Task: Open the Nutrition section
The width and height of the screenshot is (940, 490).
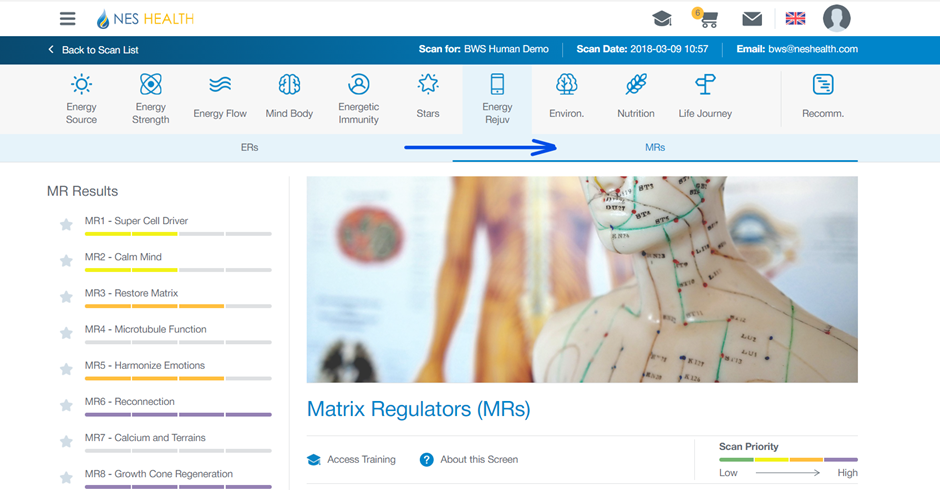Action: point(635,98)
